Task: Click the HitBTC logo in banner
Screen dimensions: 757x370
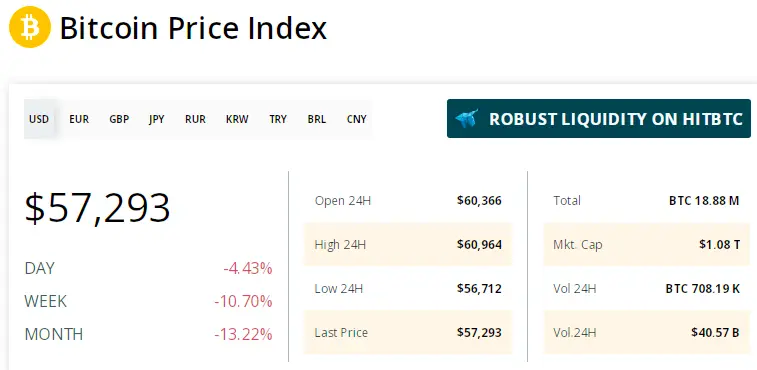Action: pyautogui.click(x=467, y=118)
